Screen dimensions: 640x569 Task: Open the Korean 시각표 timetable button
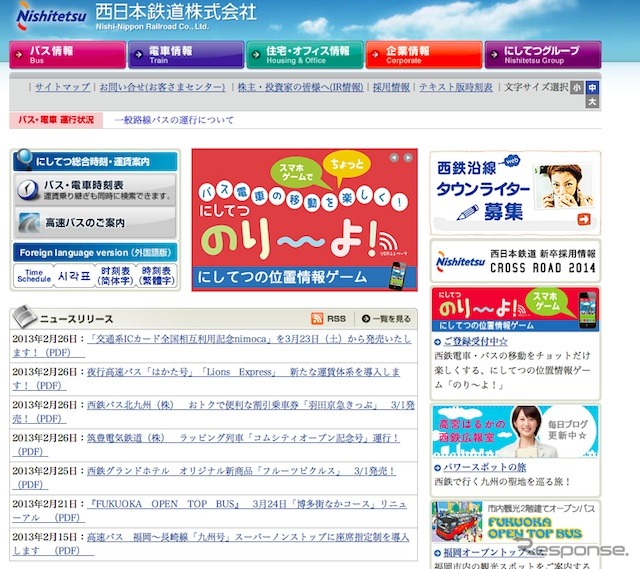tap(74, 276)
